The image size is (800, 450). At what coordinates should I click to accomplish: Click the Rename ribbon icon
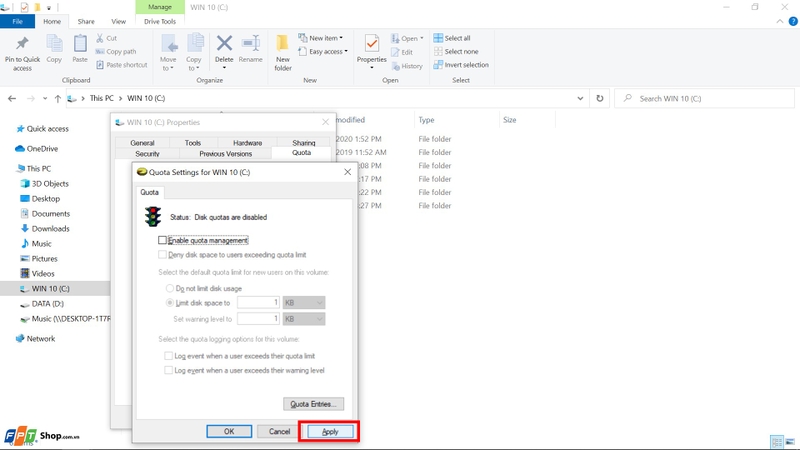coord(251,44)
